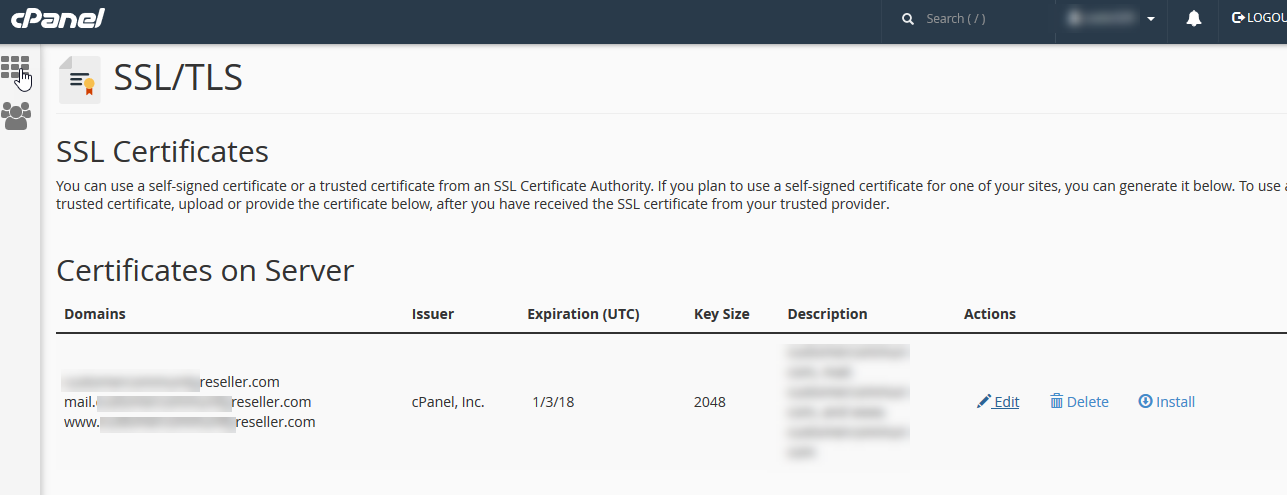
Task: Delete the certificate via Delete link
Action: point(1087,402)
